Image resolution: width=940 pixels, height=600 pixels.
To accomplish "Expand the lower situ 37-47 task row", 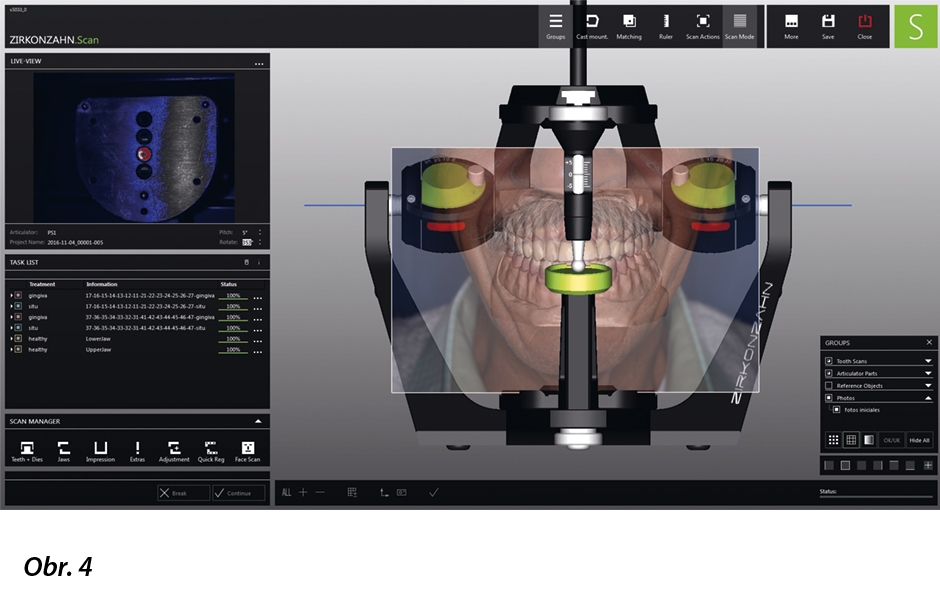I will coord(11,328).
